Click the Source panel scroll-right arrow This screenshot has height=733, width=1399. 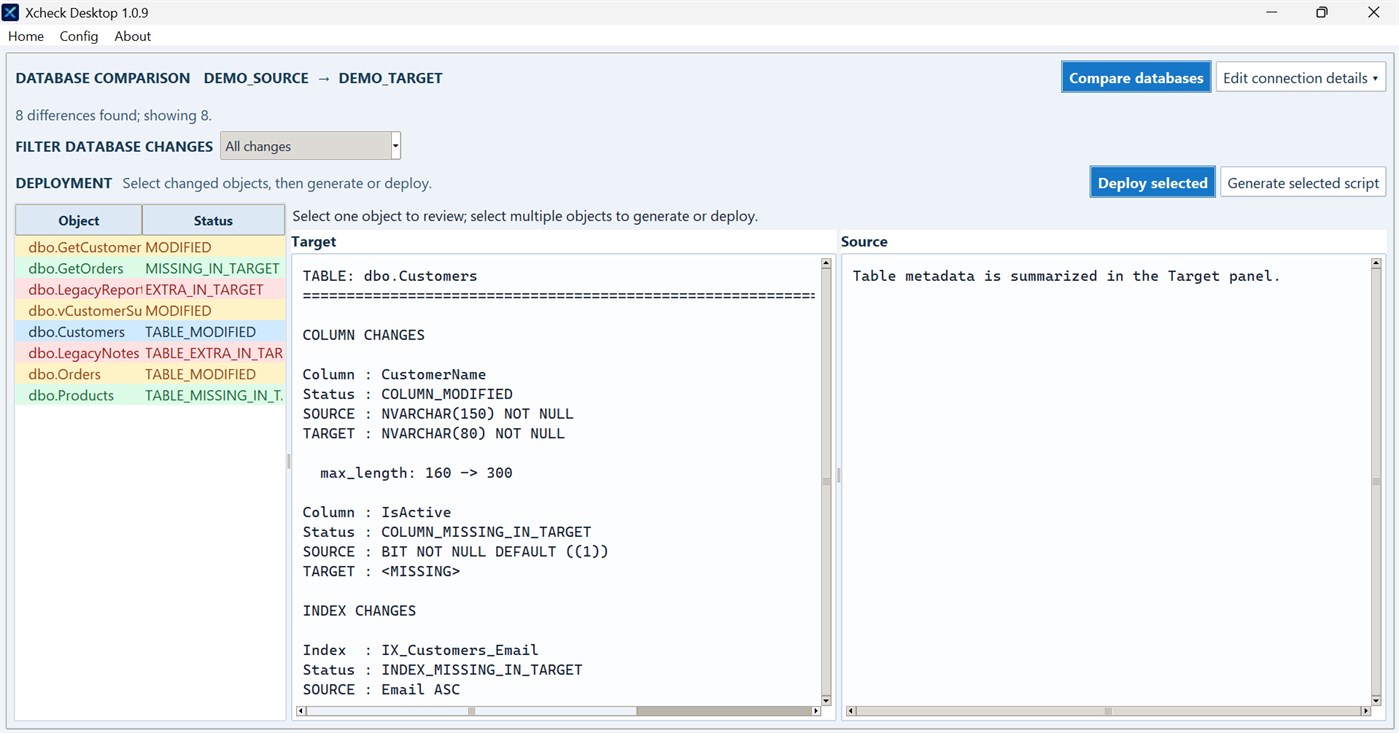1366,711
